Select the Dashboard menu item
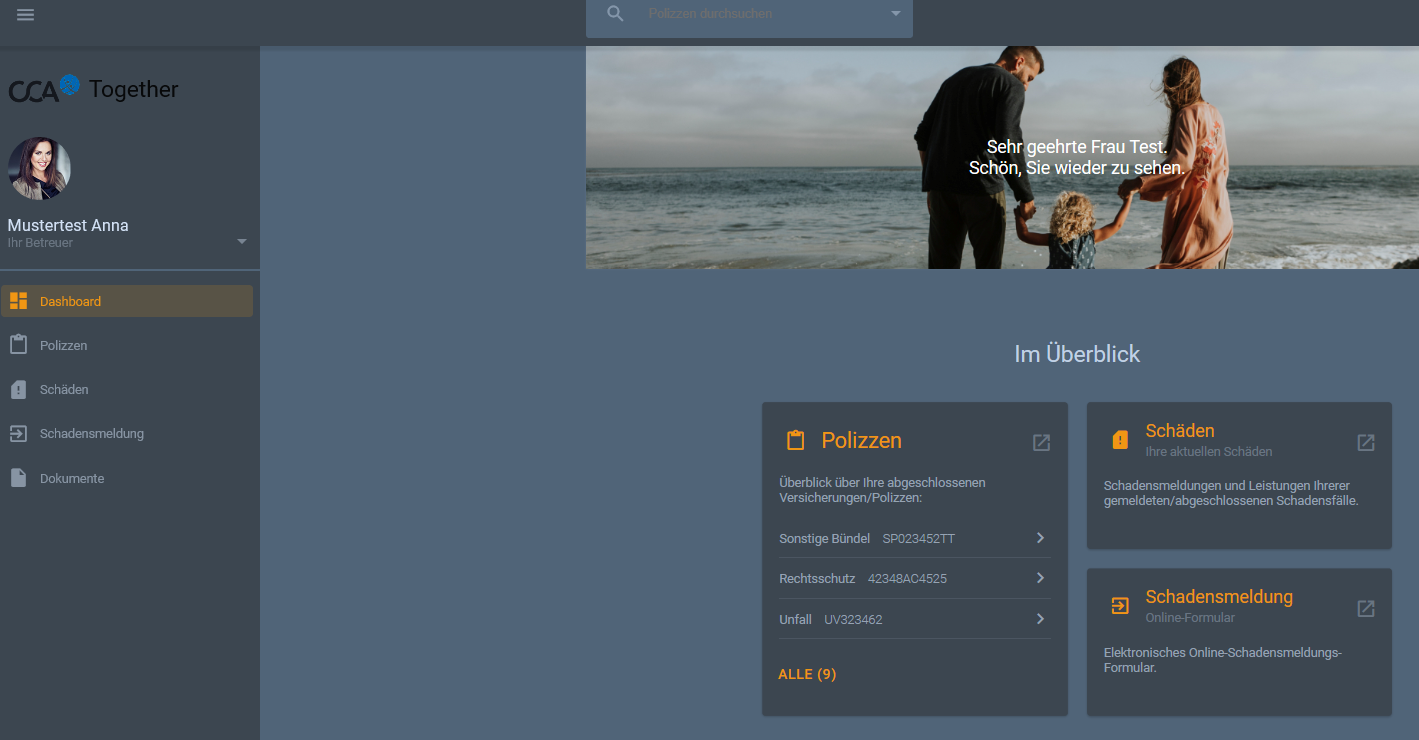This screenshot has width=1419, height=740. 127,301
